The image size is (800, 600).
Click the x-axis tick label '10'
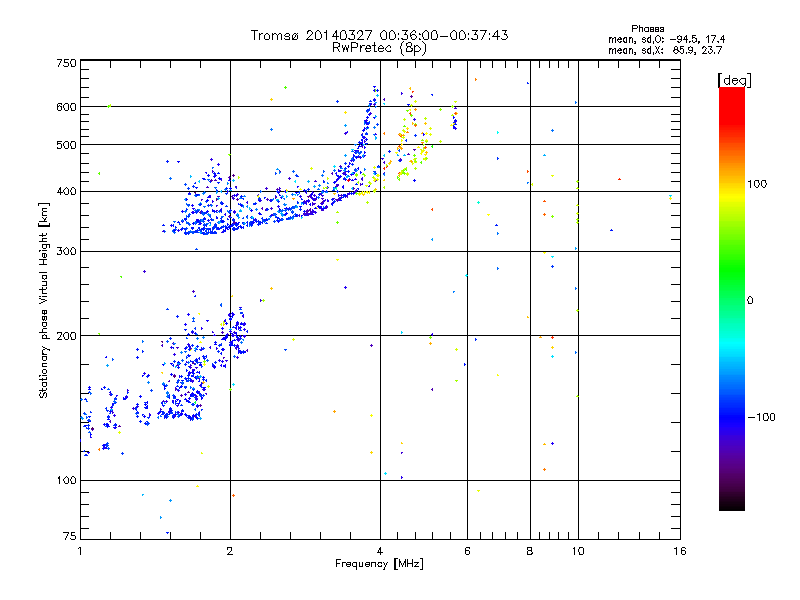(x=578, y=551)
